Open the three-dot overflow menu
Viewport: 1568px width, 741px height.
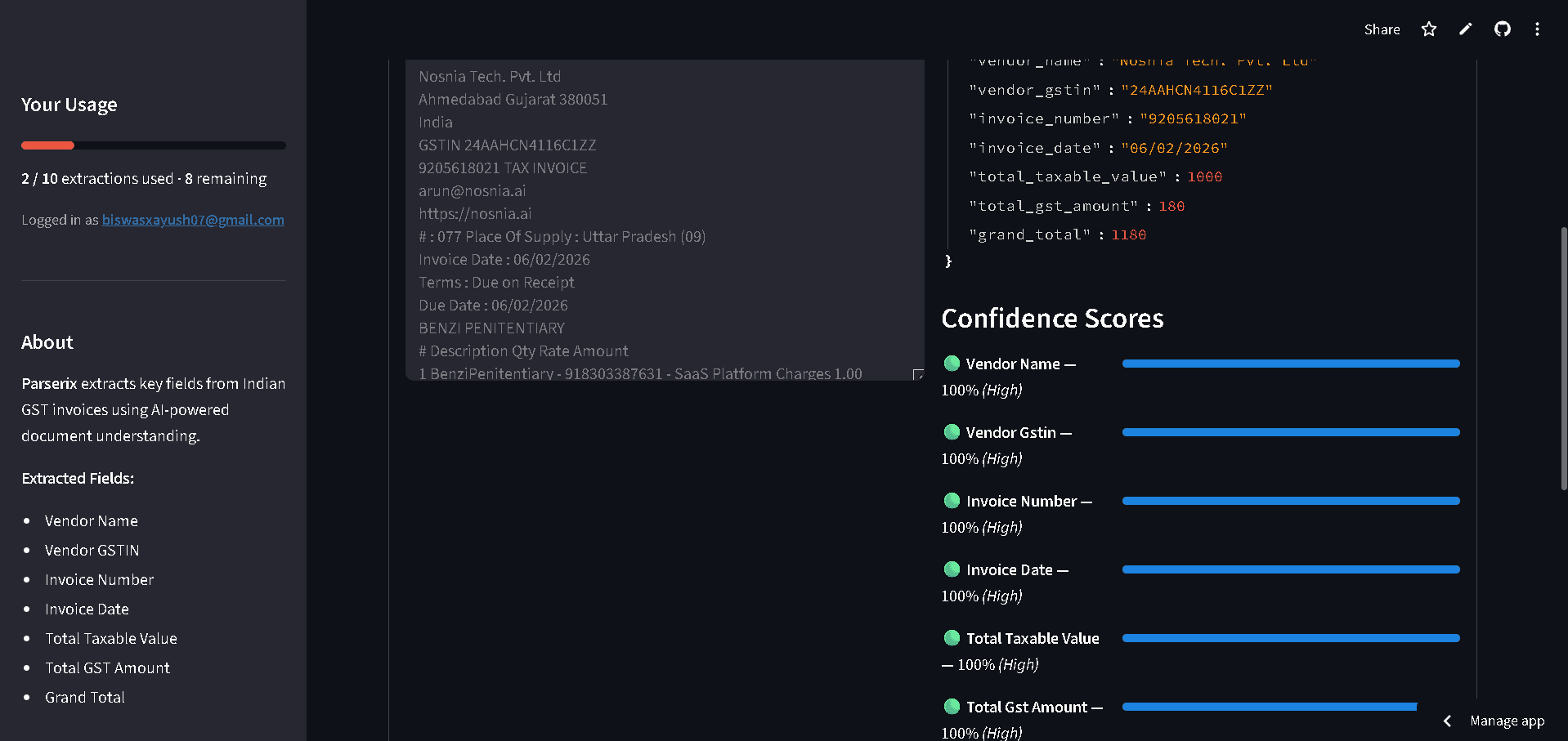point(1537,29)
